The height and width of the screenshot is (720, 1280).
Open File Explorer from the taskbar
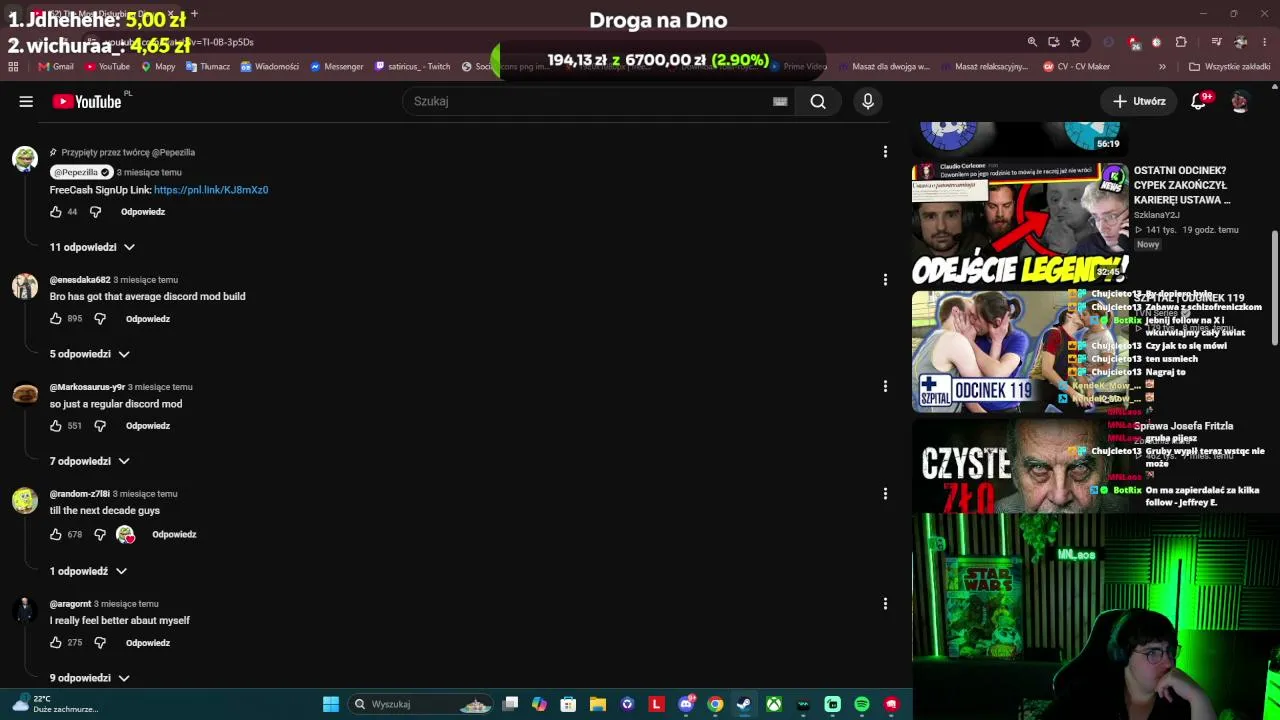[598, 704]
